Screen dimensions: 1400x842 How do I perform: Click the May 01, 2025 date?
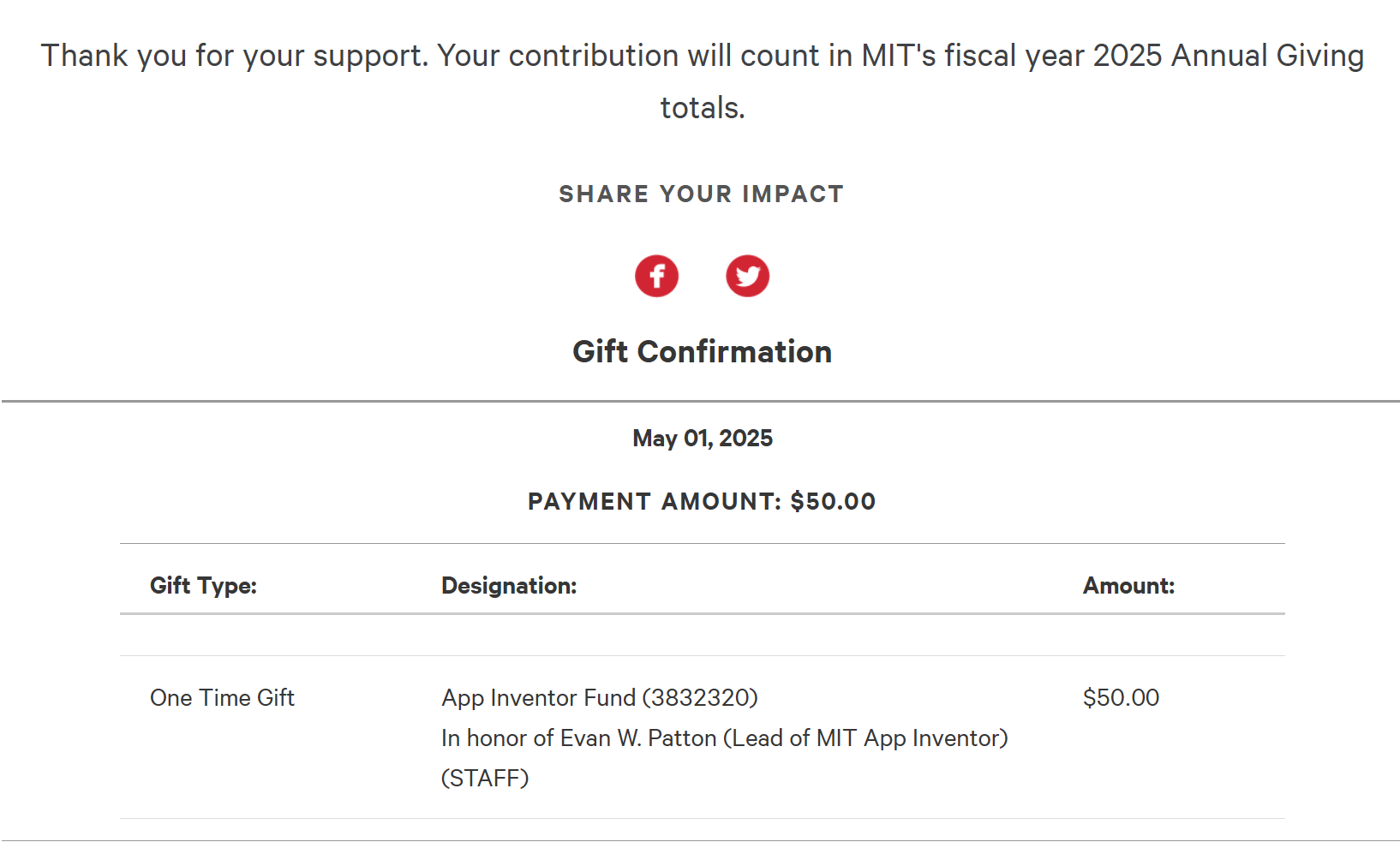coord(702,439)
